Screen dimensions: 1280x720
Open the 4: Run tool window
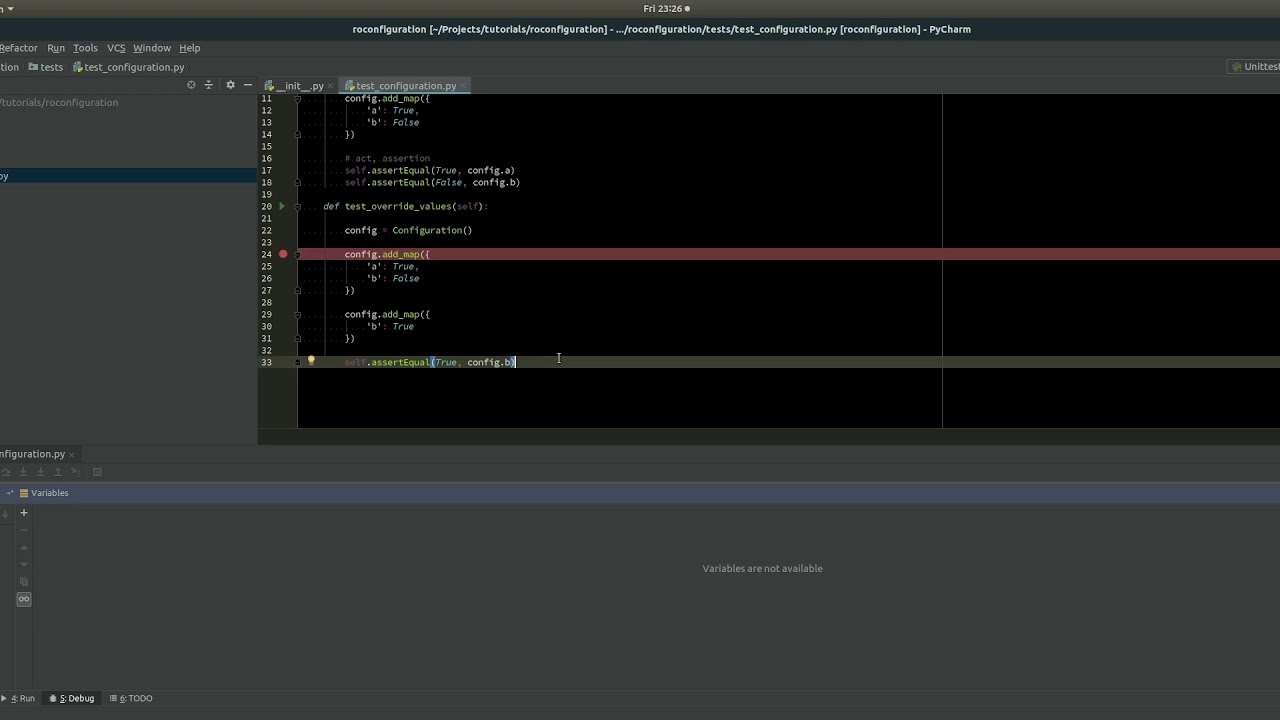click(18, 698)
